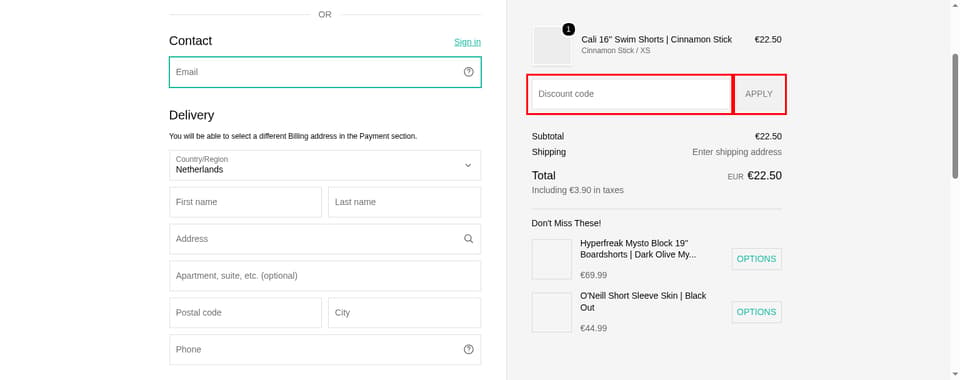Screen dimensions: 960x380
Task: Click the Delivery section heading
Action: tap(192, 115)
